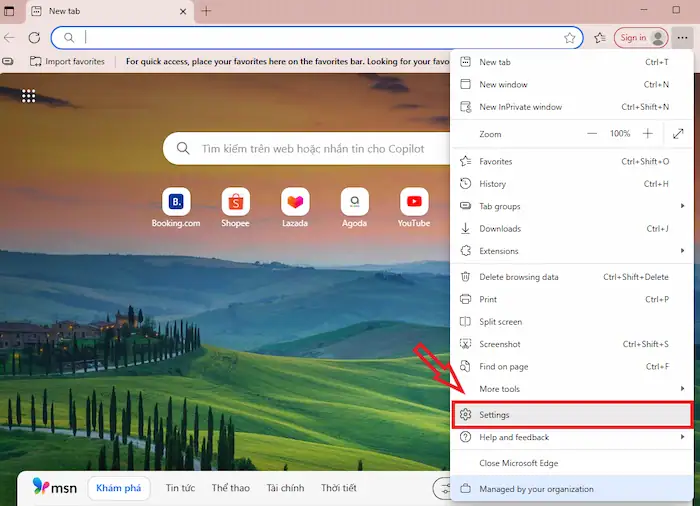
Task: Click the tab groups icon on favorites bar
Action: (8, 61)
